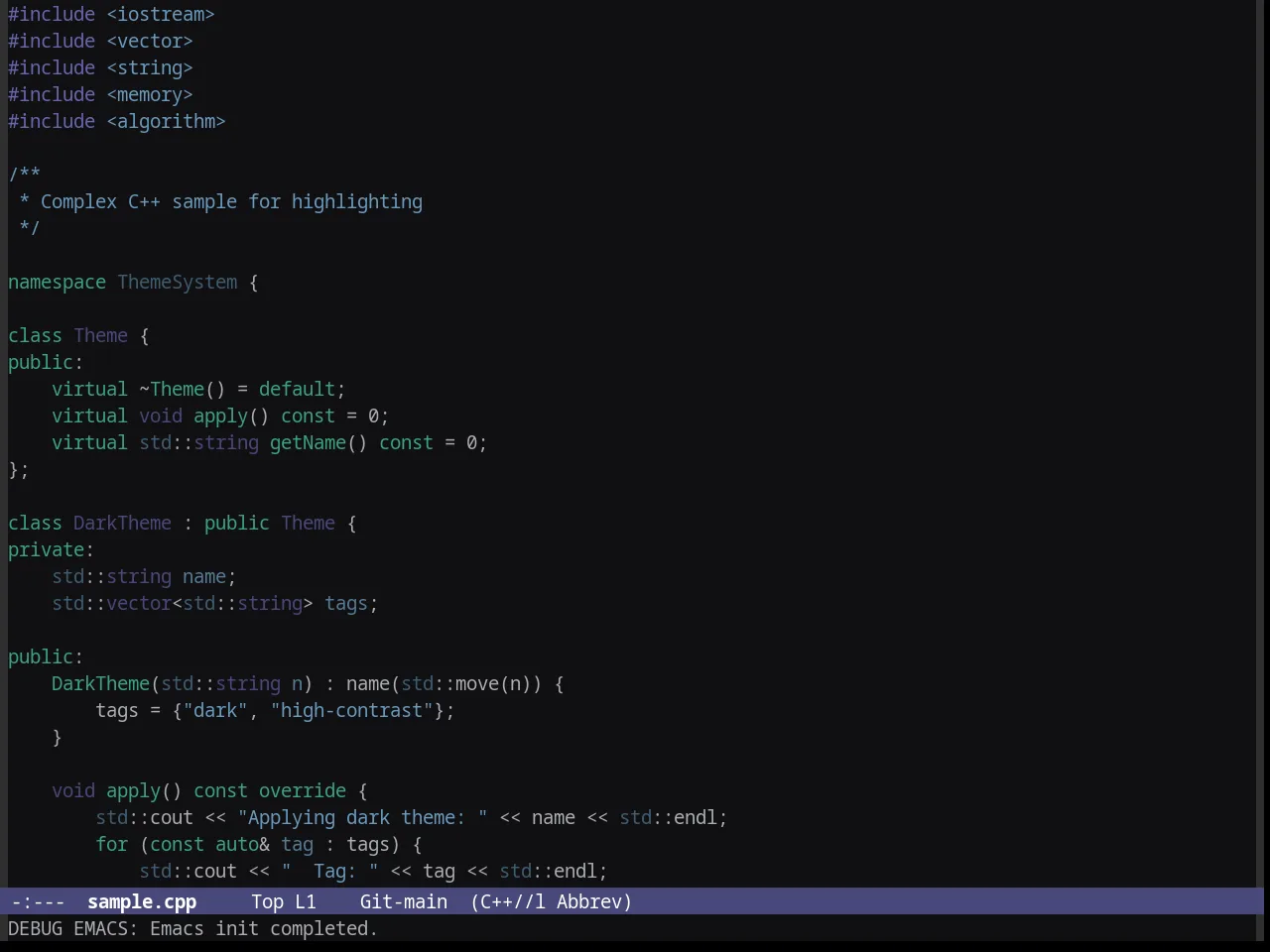1270x952 pixels.
Task: Click the Top position indicator in mode line
Action: tap(267, 901)
